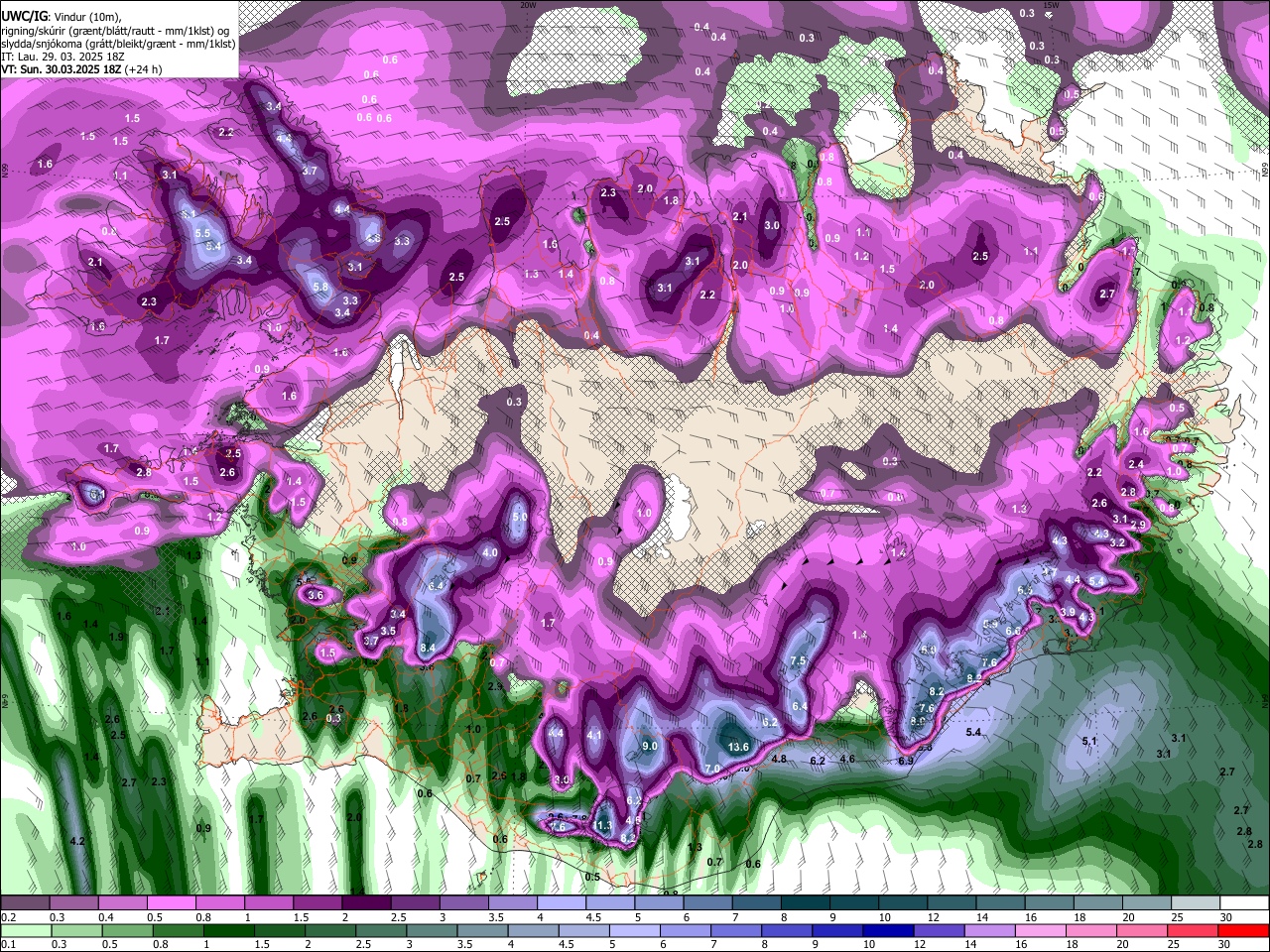Click the 5.8 precipitation value in the northwest
The image size is (1270, 952).
[x=320, y=288]
